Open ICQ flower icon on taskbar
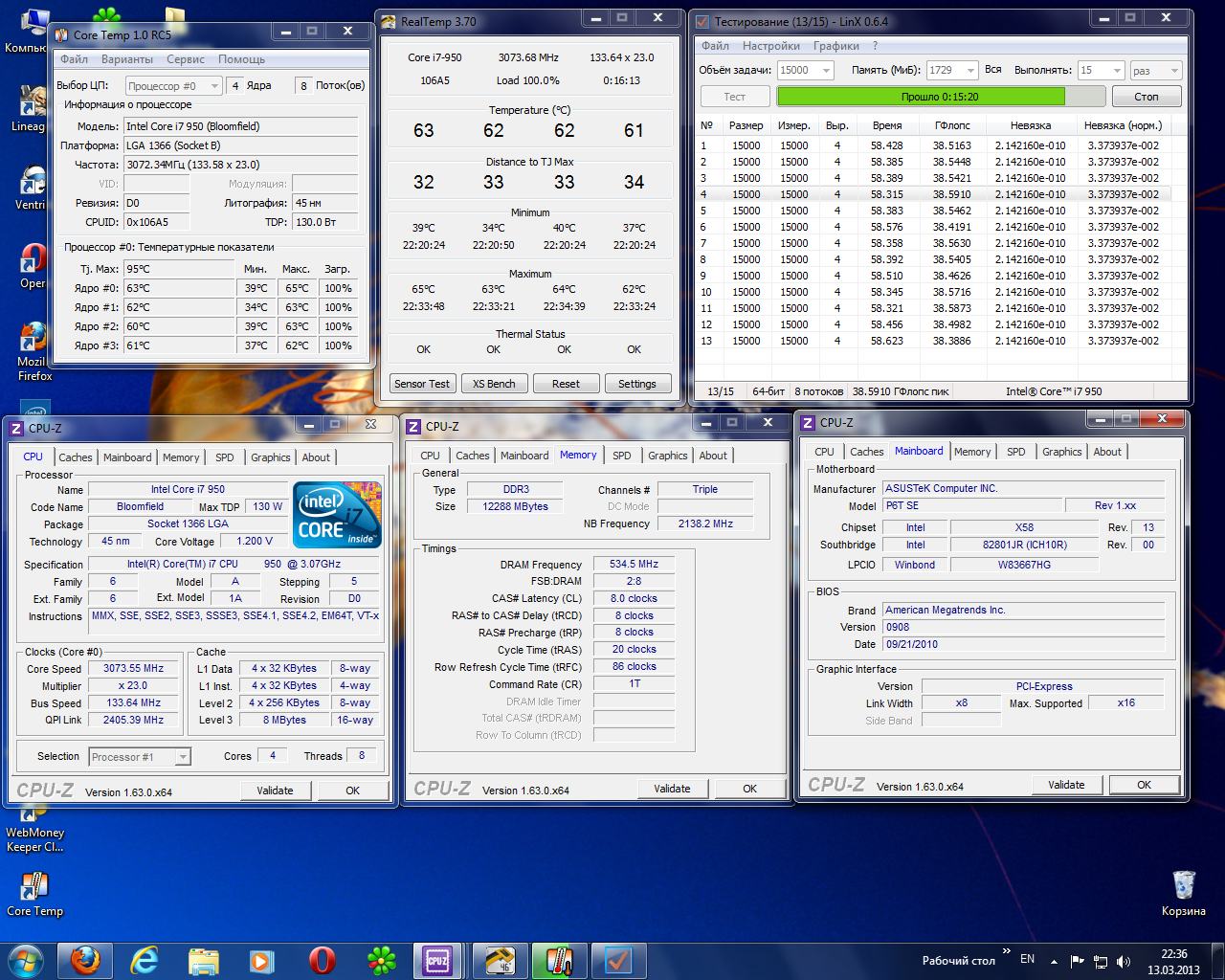This screenshot has height=980, width=1225. (382, 960)
